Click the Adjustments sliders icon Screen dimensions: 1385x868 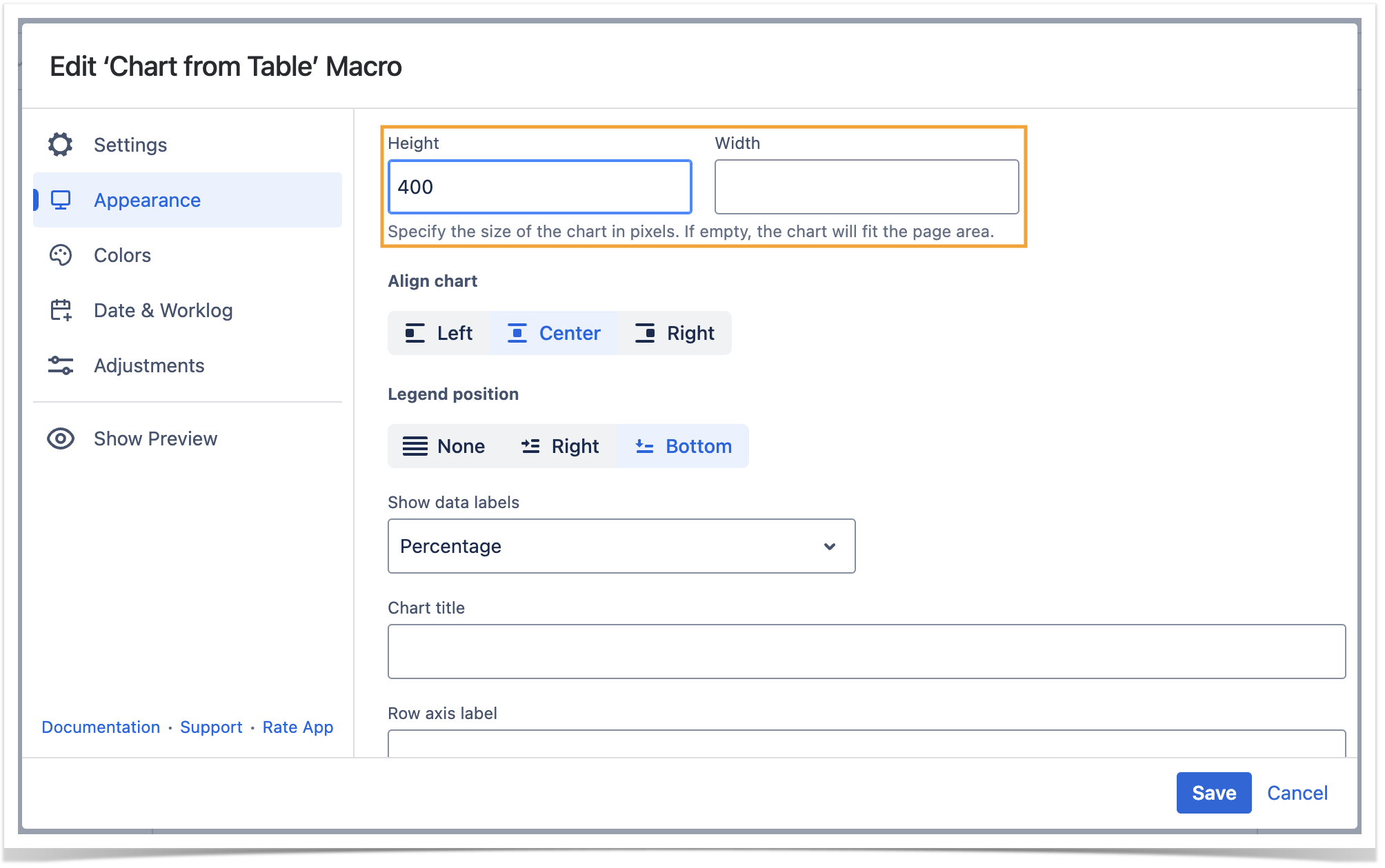(x=61, y=365)
